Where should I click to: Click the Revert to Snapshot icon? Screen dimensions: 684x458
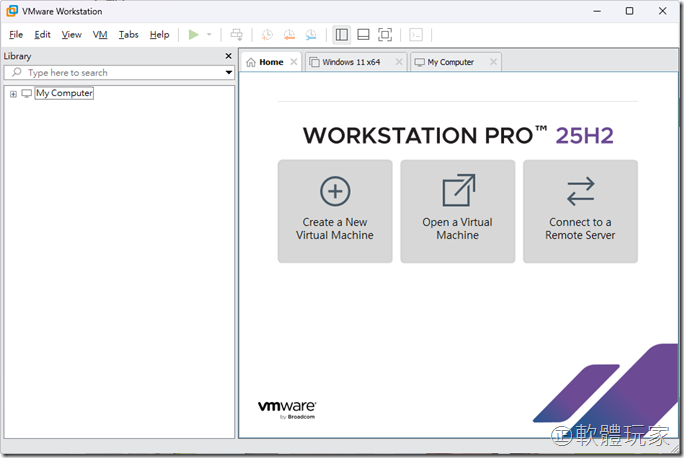click(x=289, y=34)
